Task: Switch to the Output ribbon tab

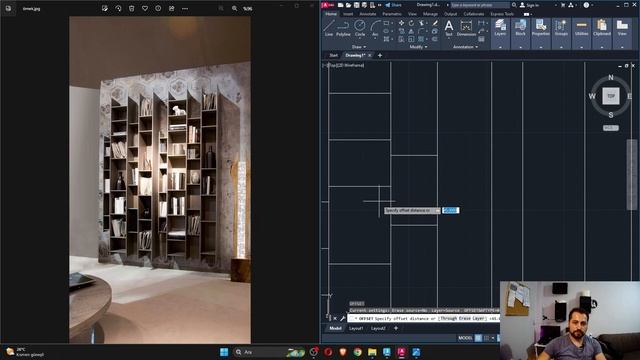Action: pyautogui.click(x=451, y=14)
